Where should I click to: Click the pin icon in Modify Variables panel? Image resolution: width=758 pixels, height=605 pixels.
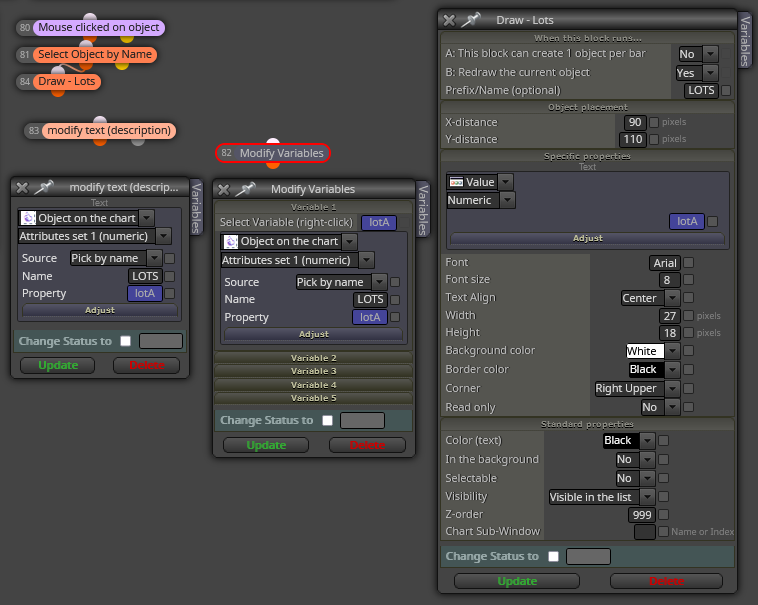click(x=245, y=189)
